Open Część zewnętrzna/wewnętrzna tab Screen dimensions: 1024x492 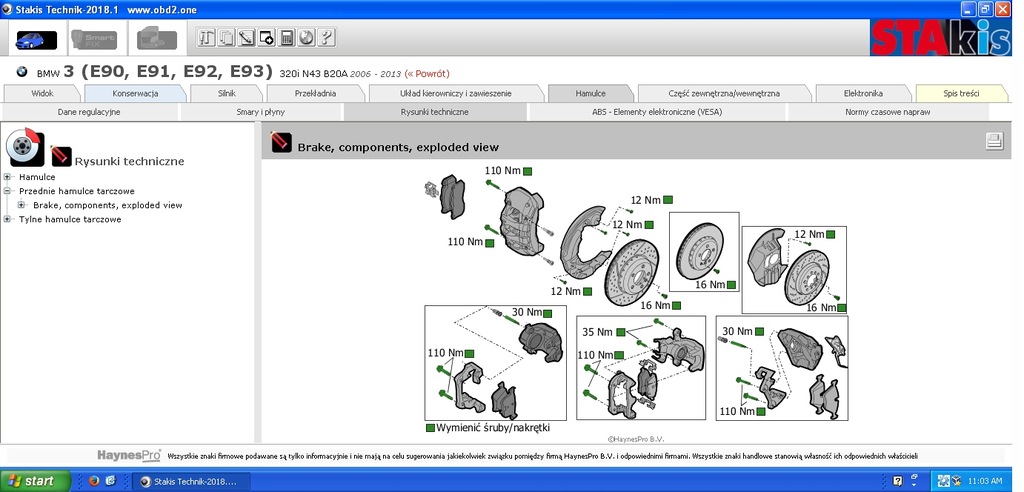tap(724, 93)
